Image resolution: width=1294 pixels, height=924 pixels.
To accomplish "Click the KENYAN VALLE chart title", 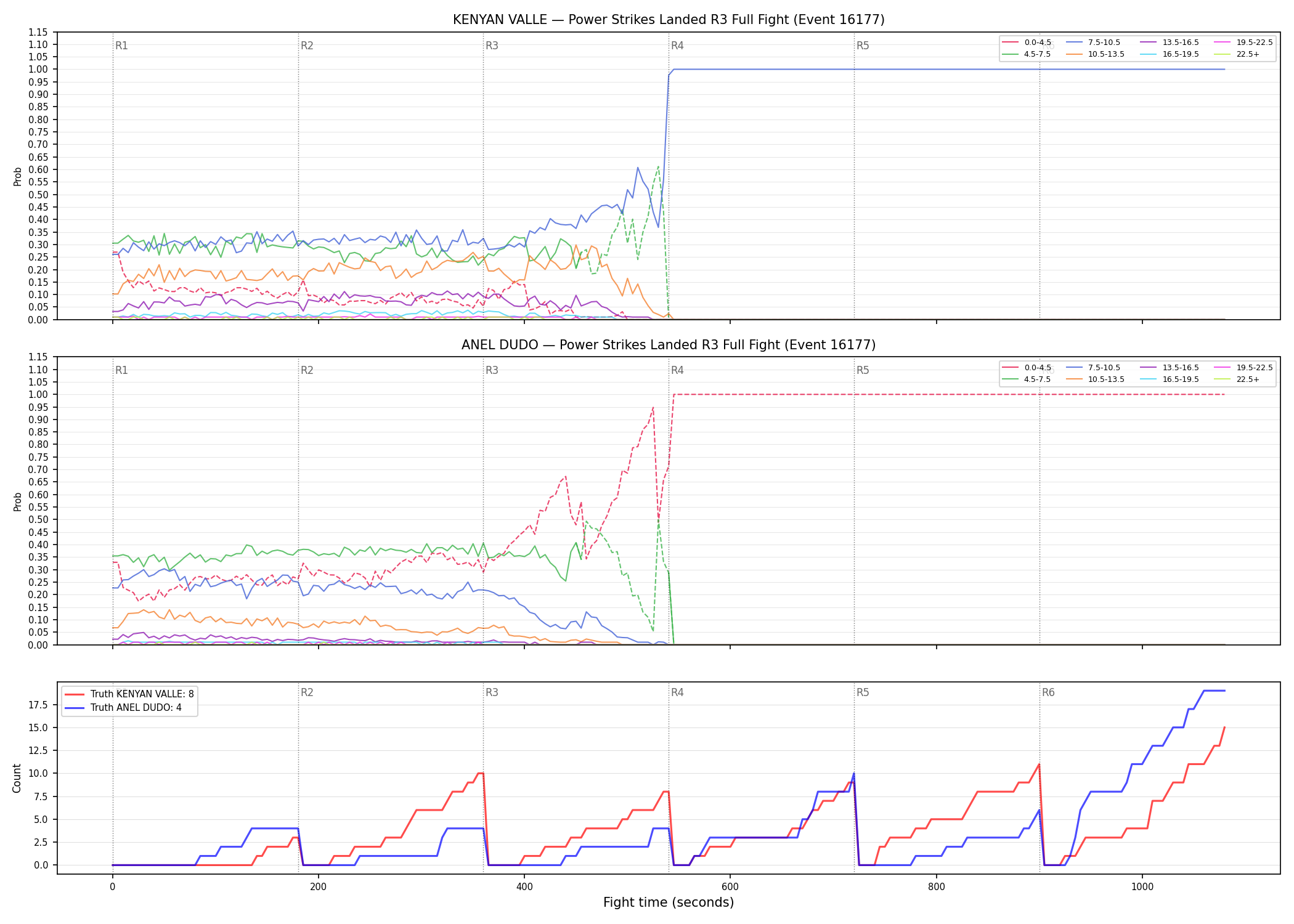I will click(x=669, y=20).
